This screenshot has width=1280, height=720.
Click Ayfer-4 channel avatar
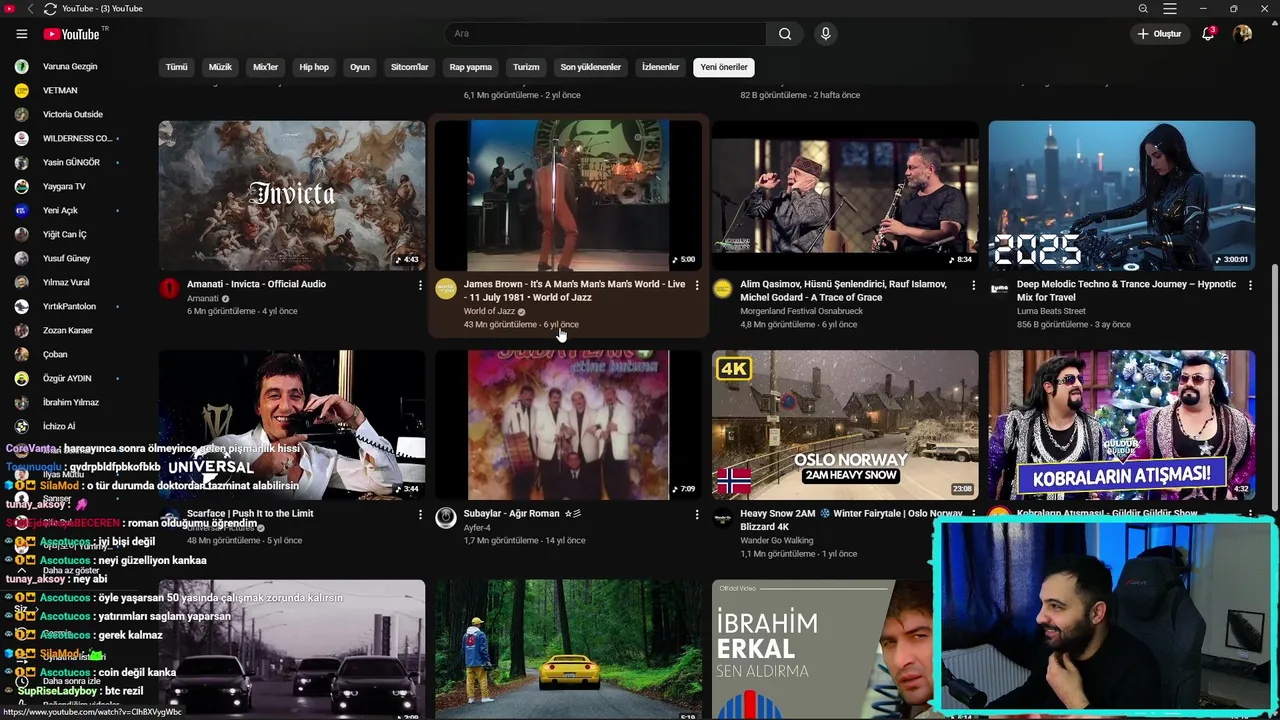click(446, 518)
